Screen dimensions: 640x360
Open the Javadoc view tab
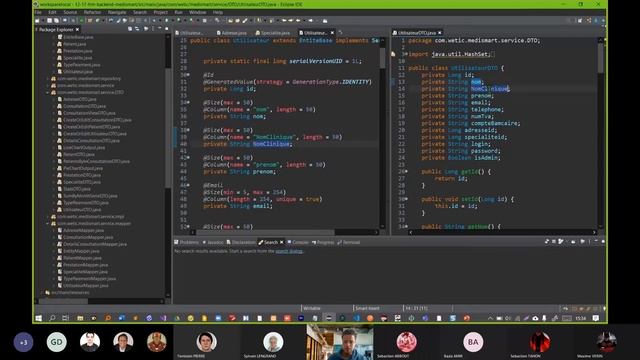(213, 242)
